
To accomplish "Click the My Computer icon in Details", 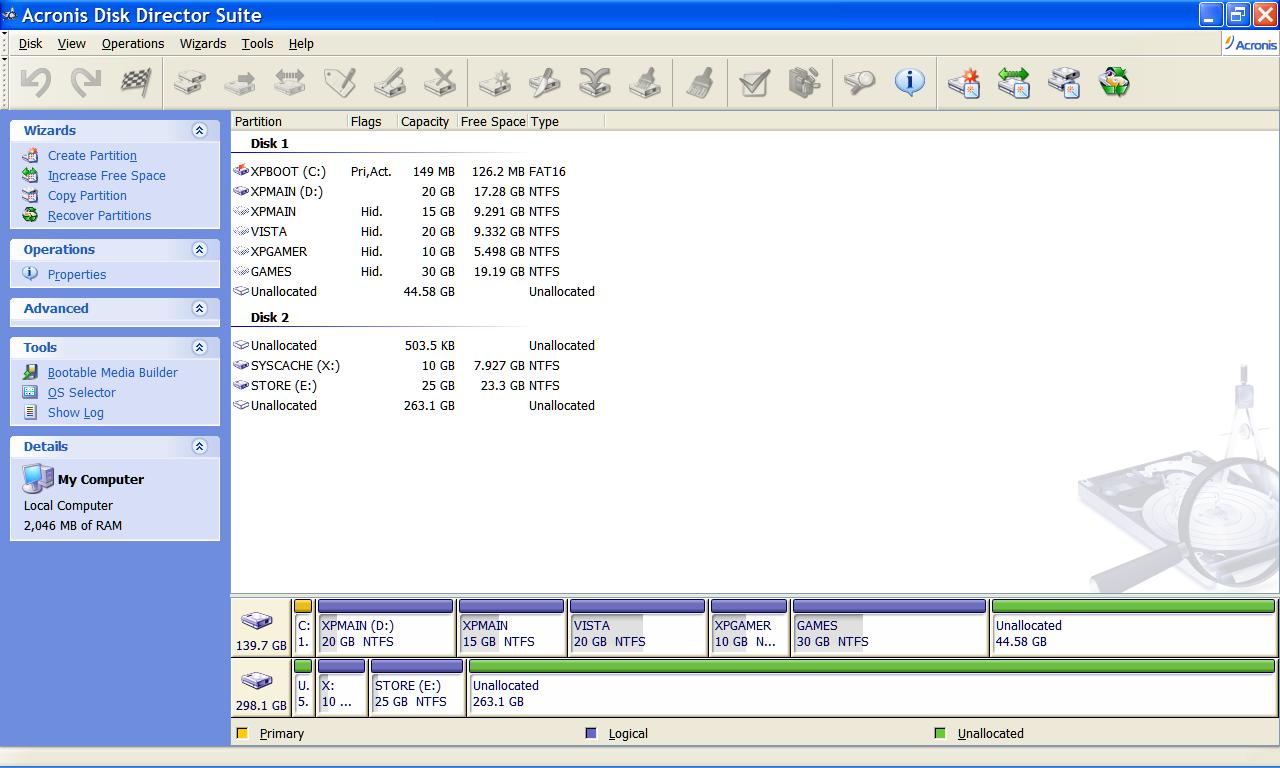I will pos(38,478).
